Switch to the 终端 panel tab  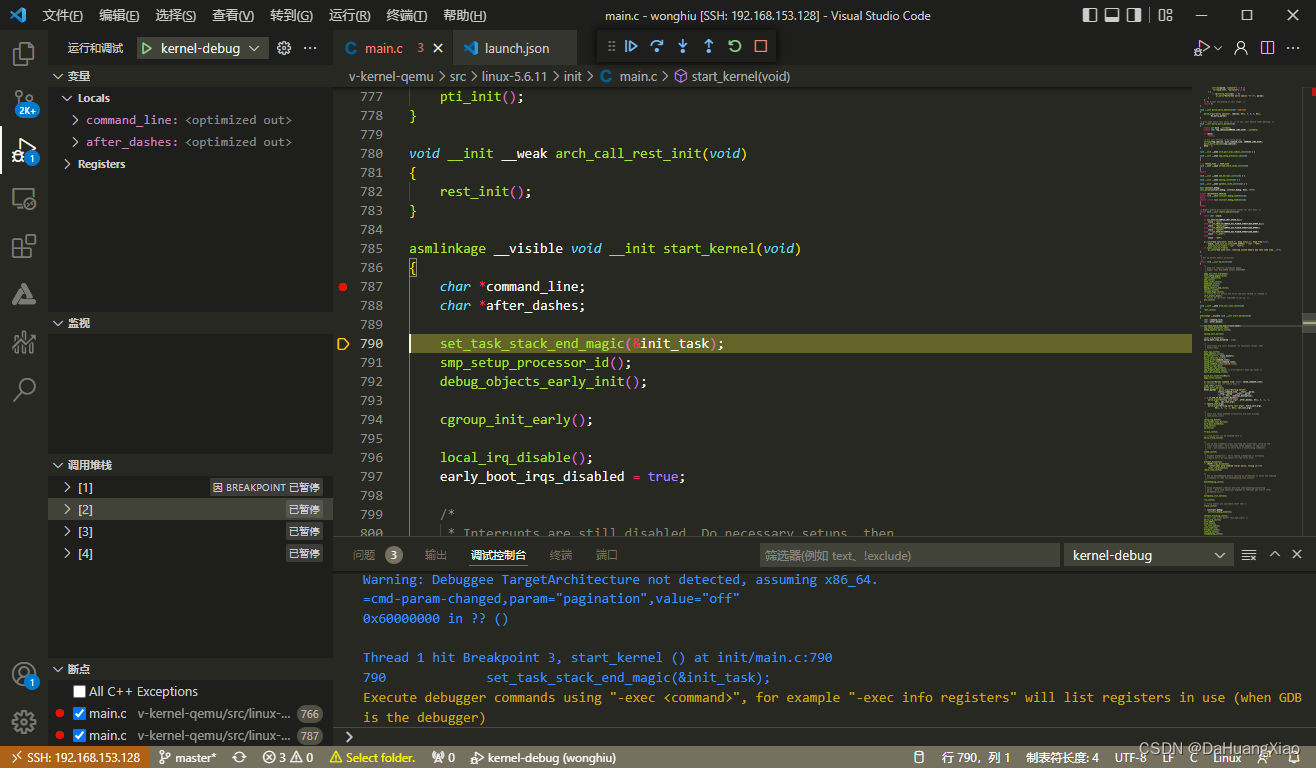pyautogui.click(x=561, y=555)
